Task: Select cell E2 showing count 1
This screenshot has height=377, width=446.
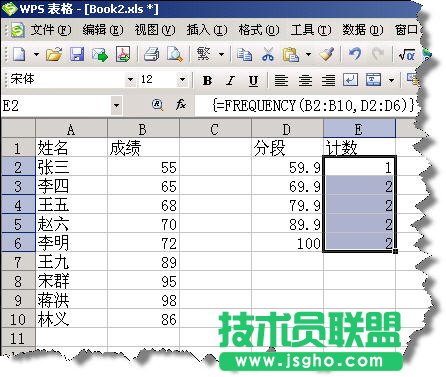Action: 359,167
